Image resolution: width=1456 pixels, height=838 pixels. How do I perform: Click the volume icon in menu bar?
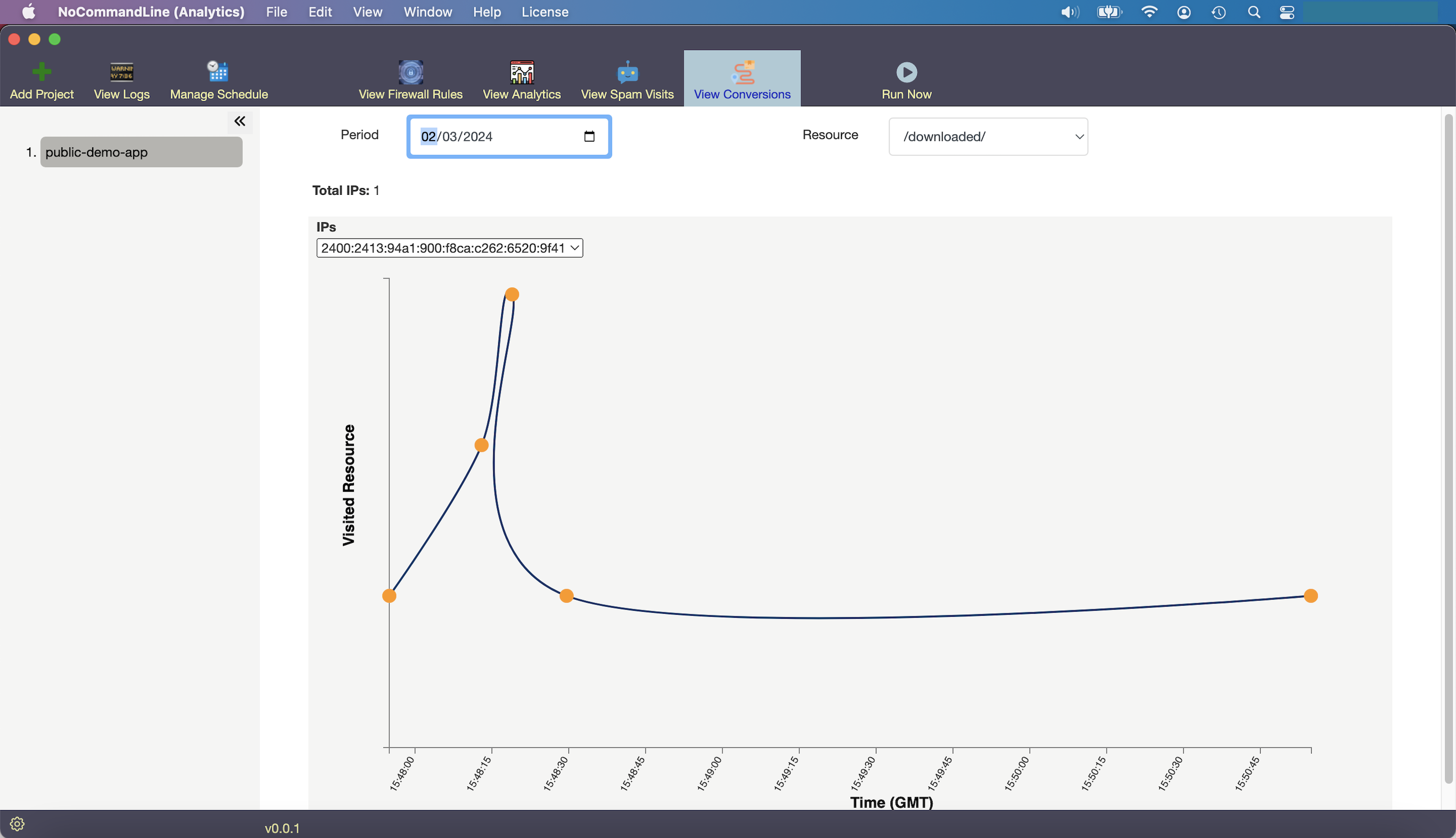tap(1070, 12)
